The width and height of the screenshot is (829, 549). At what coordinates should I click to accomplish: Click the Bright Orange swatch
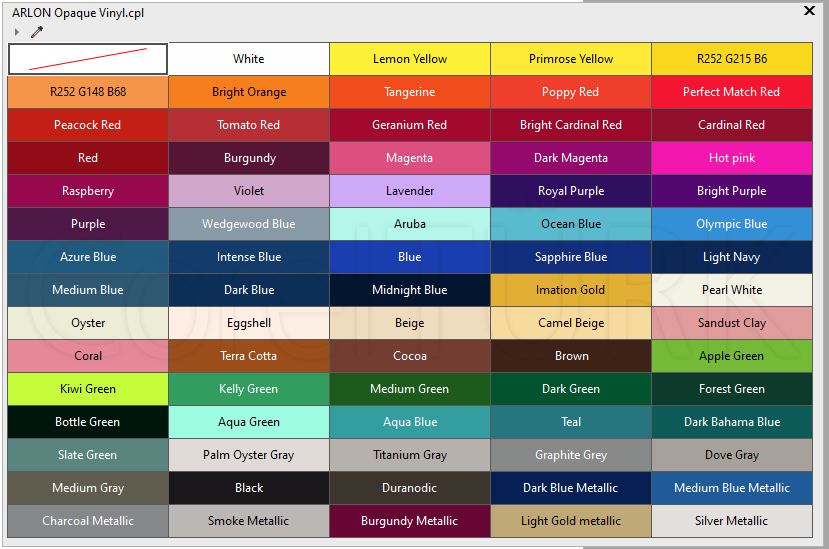249,92
